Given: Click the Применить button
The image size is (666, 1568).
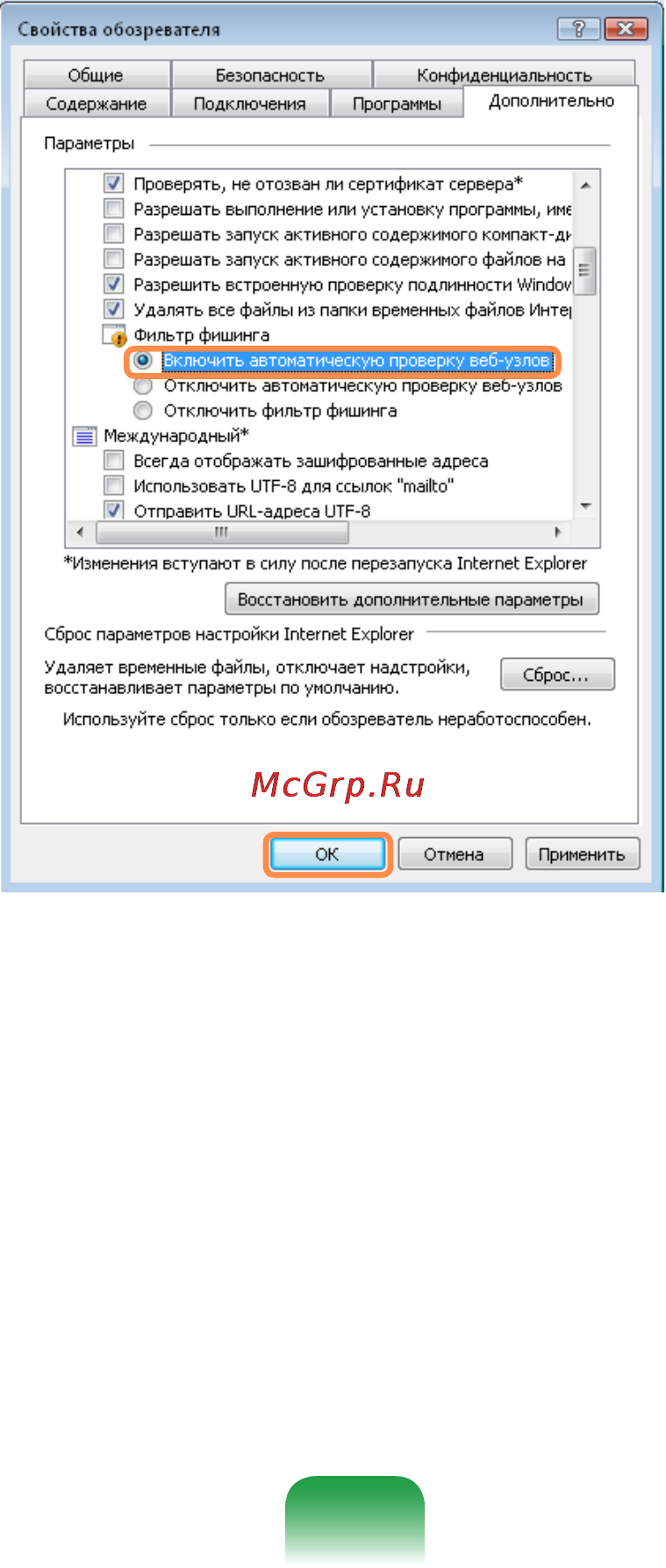Looking at the screenshot, I should [x=583, y=854].
